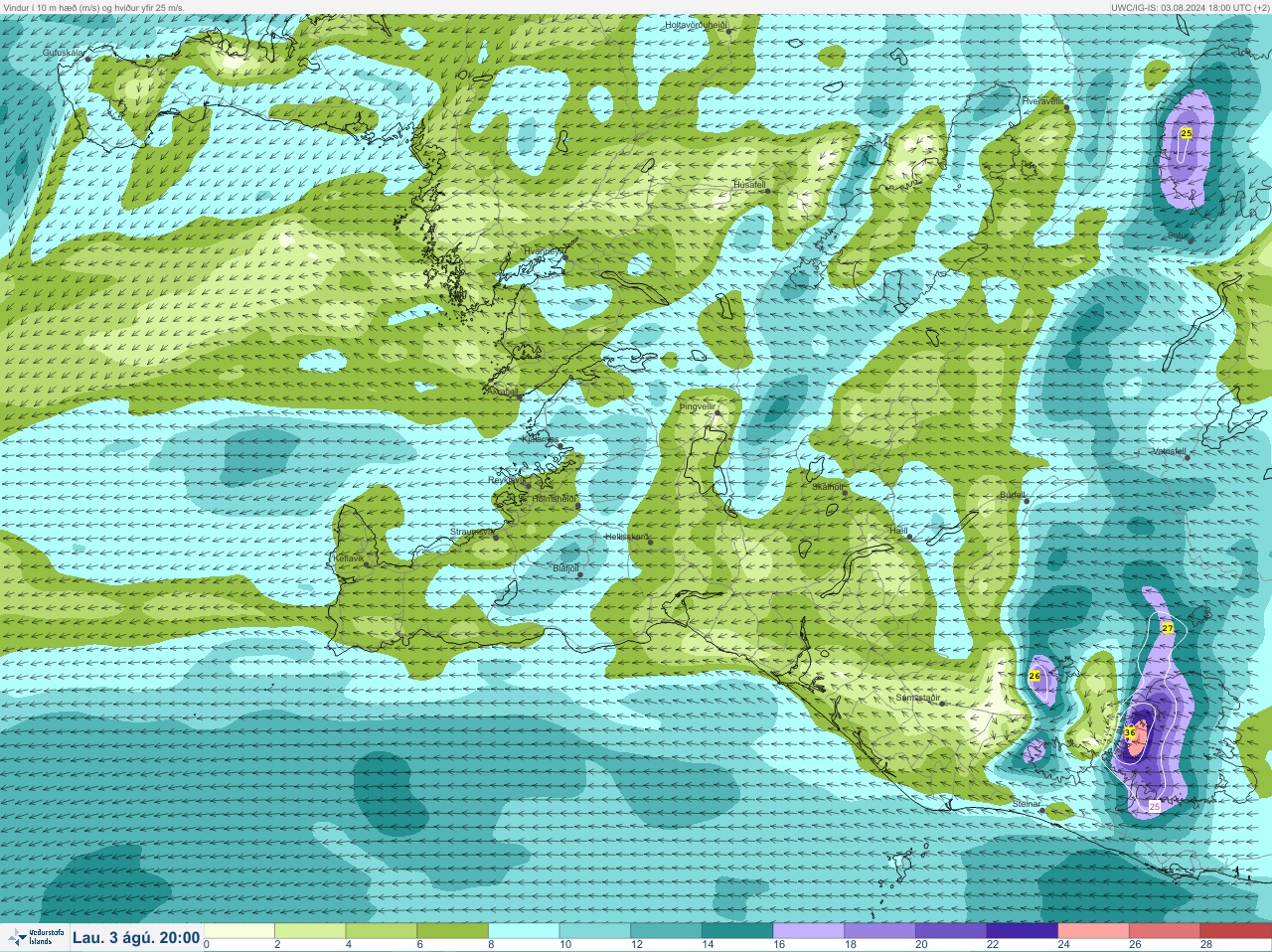Click the Setur station label
This screenshot has width=1272, height=952.
[x=1178, y=236]
